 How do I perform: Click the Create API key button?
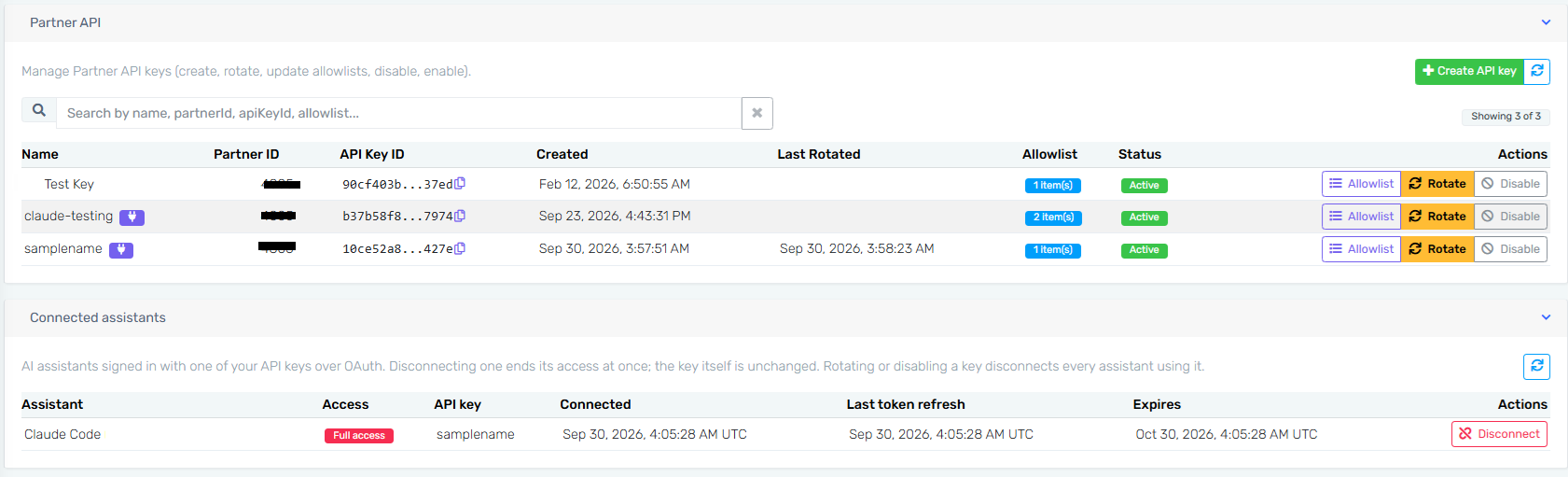1469,71
